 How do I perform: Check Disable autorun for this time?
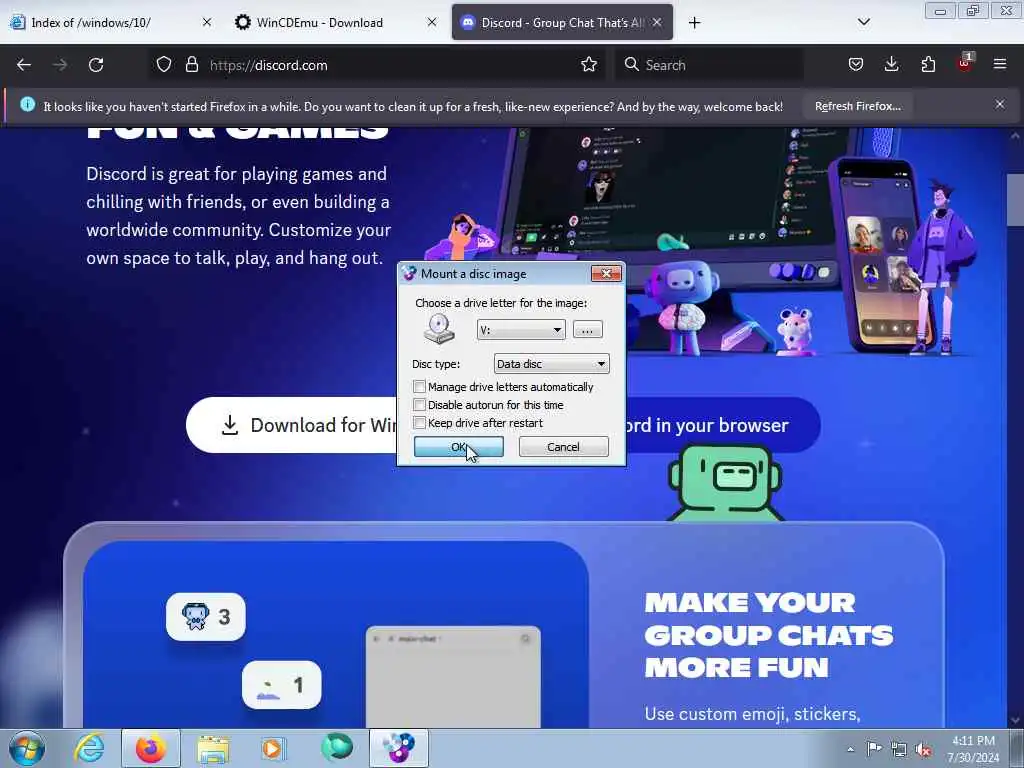[419, 405]
